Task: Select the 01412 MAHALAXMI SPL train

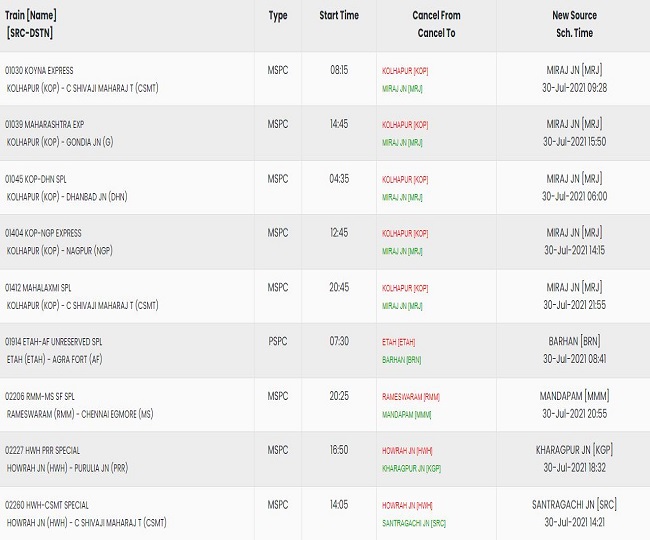Action: (x=38, y=288)
